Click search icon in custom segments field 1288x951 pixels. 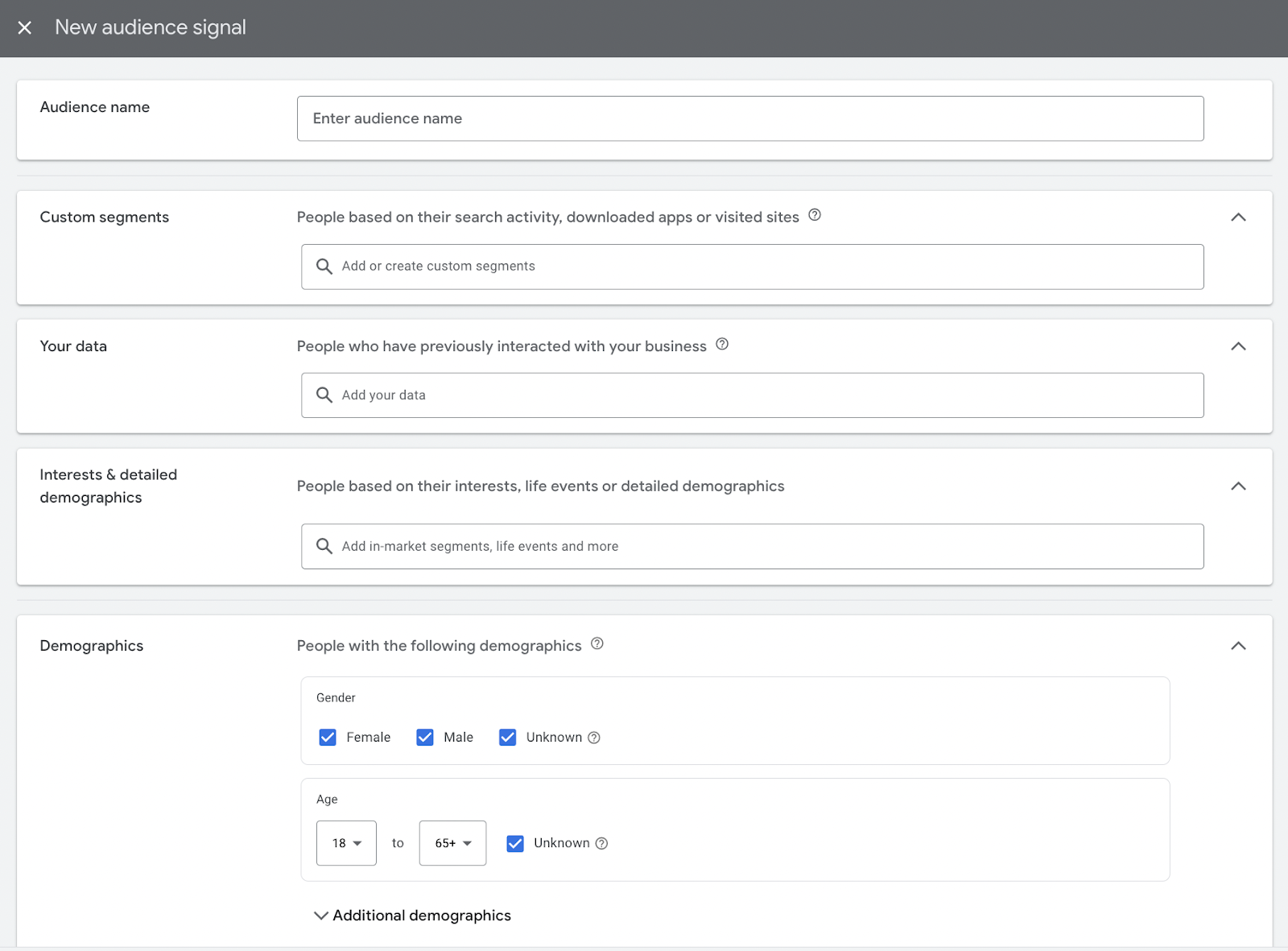click(324, 267)
